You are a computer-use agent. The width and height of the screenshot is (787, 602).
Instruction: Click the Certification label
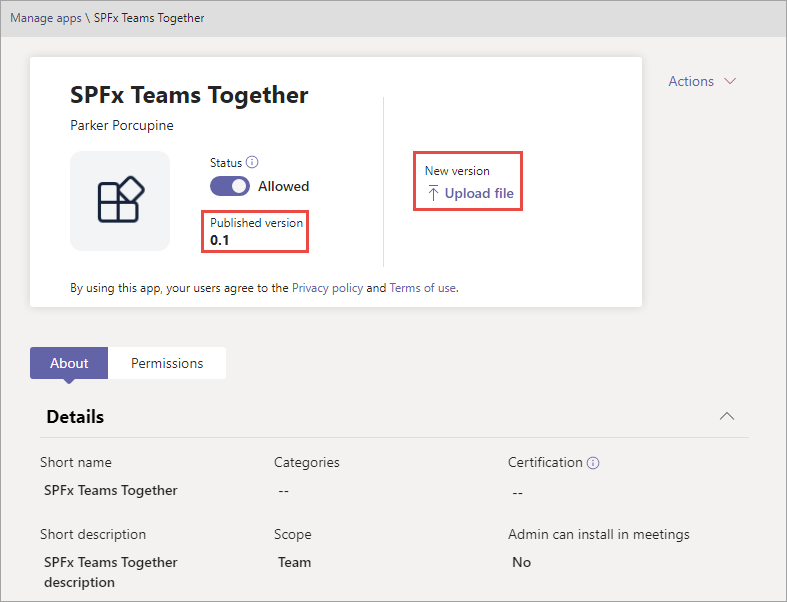(545, 462)
